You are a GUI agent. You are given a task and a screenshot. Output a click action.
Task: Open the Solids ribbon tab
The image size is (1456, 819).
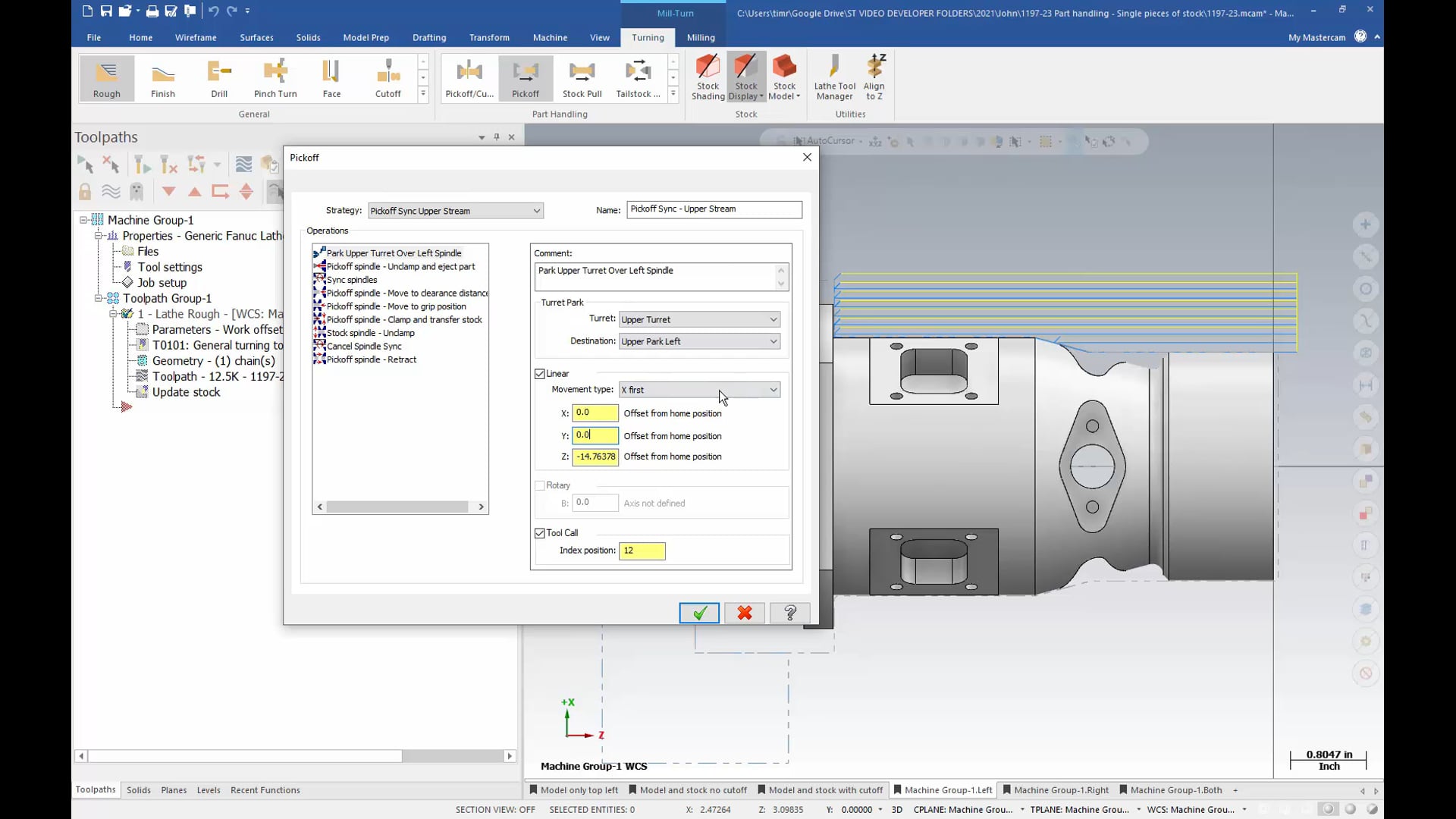[308, 37]
